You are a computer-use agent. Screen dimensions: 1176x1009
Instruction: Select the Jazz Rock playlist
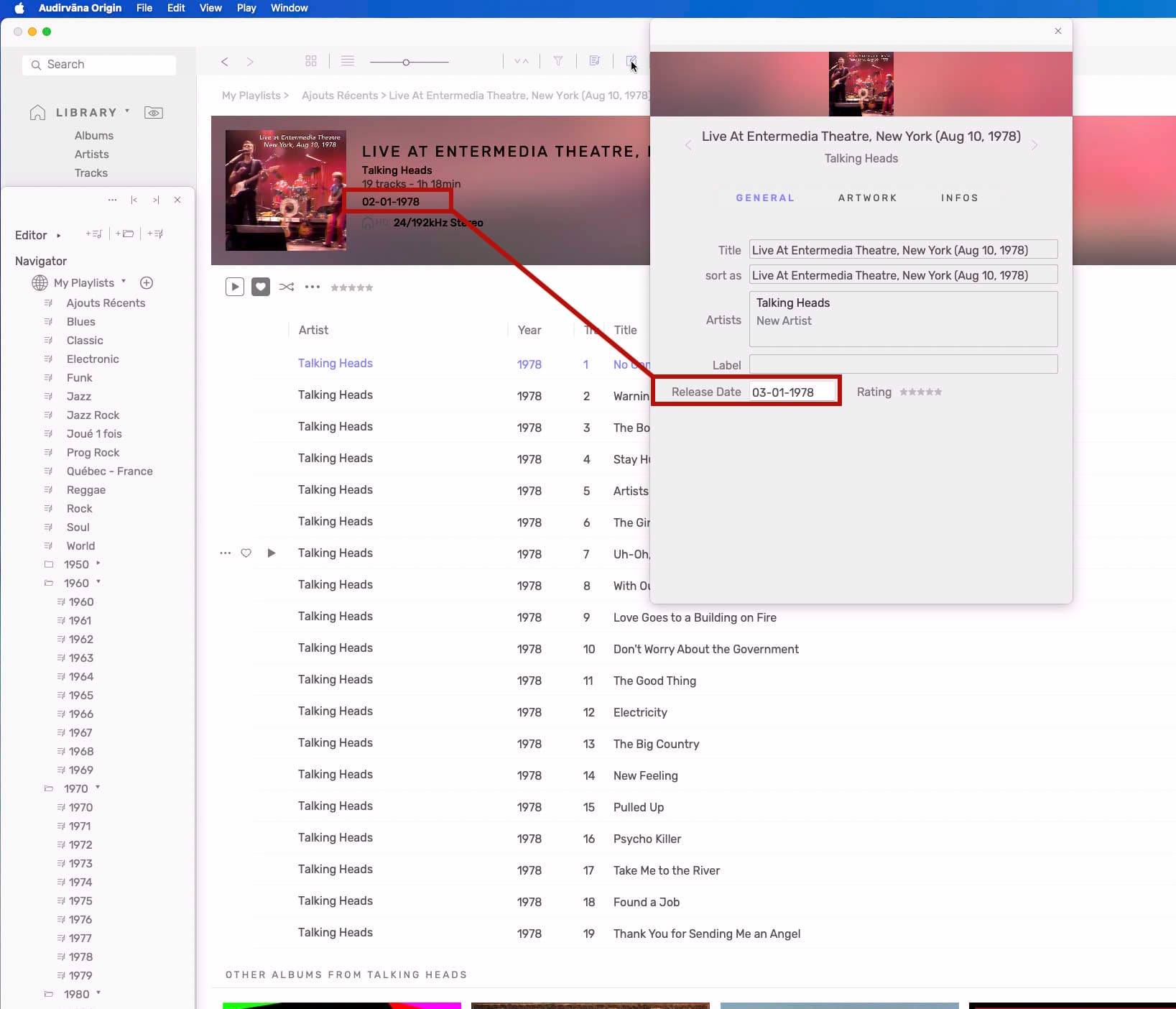click(x=93, y=415)
